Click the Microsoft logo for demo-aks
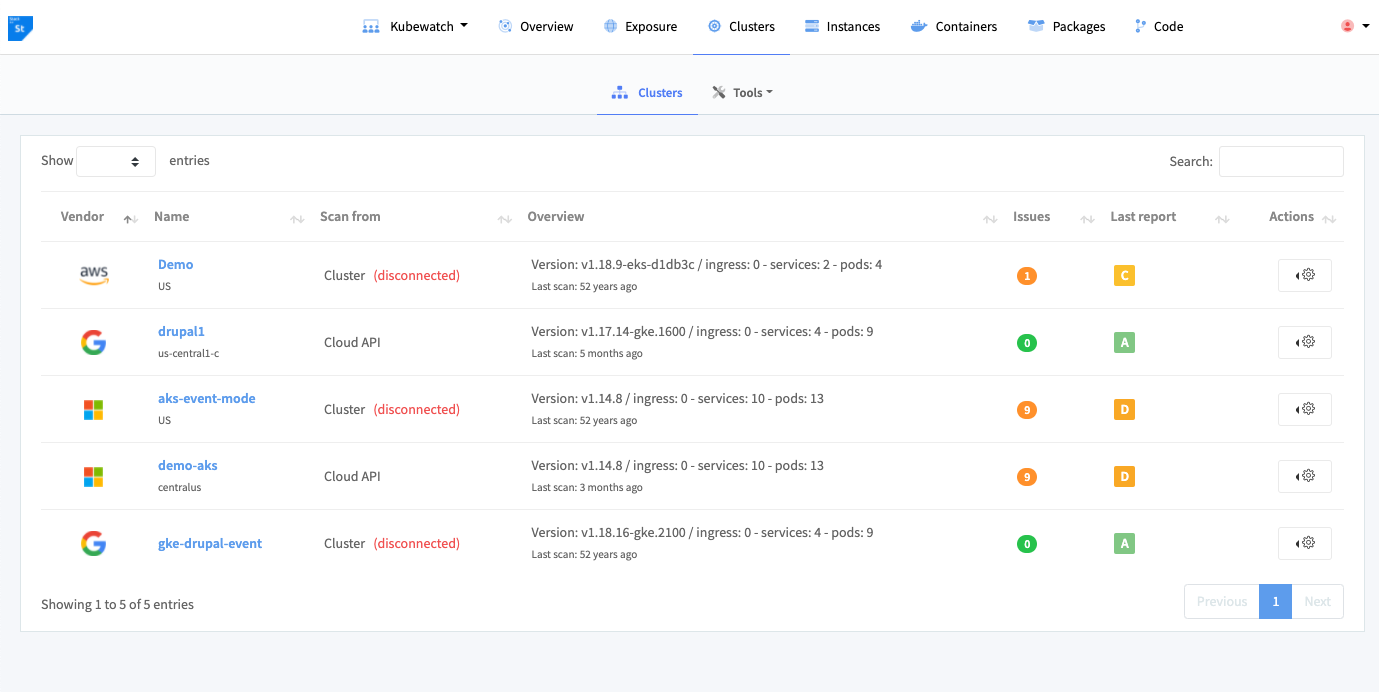 click(93, 477)
